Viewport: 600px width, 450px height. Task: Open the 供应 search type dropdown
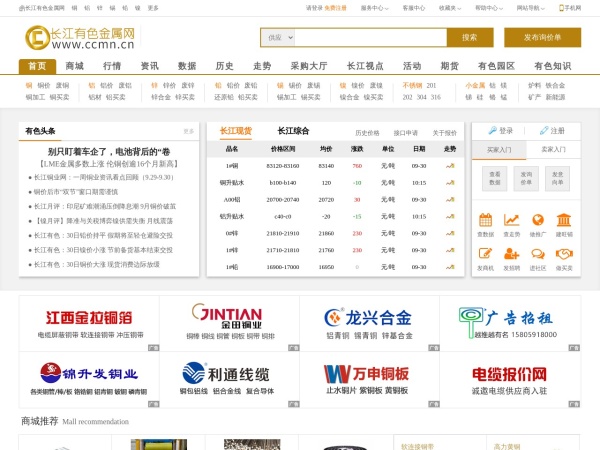click(x=278, y=38)
